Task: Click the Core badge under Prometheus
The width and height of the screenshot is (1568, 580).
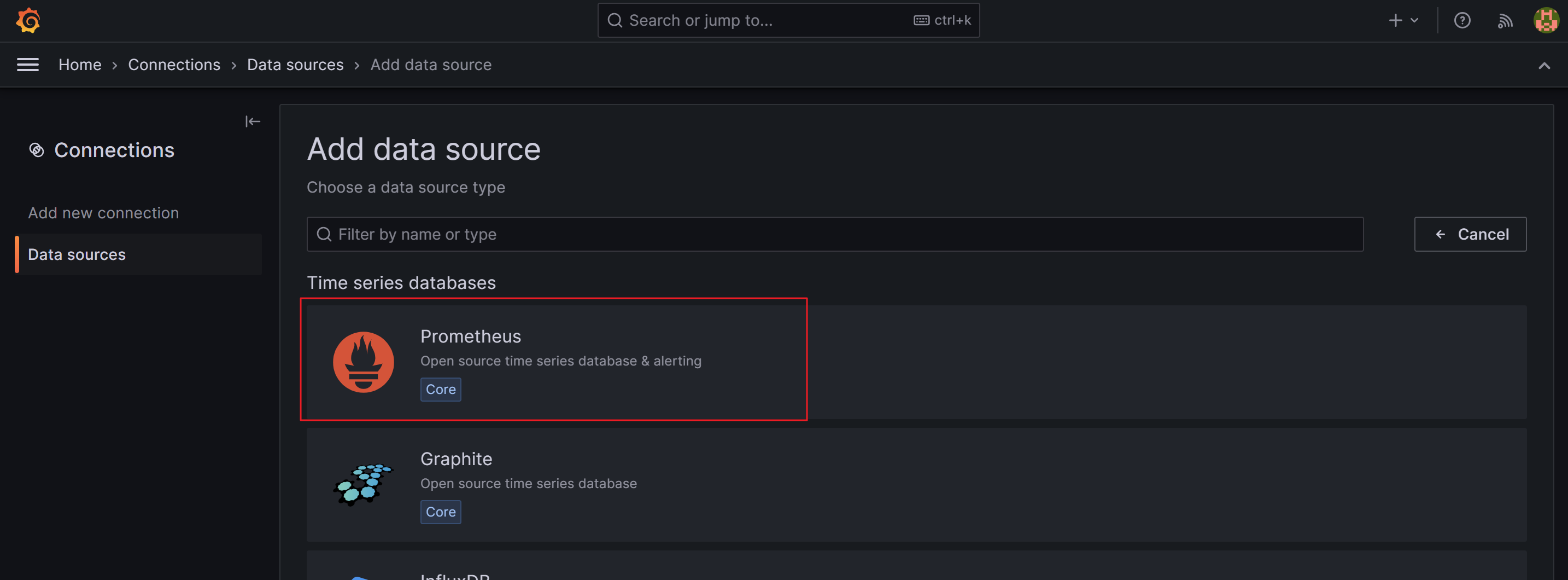Action: click(x=441, y=389)
